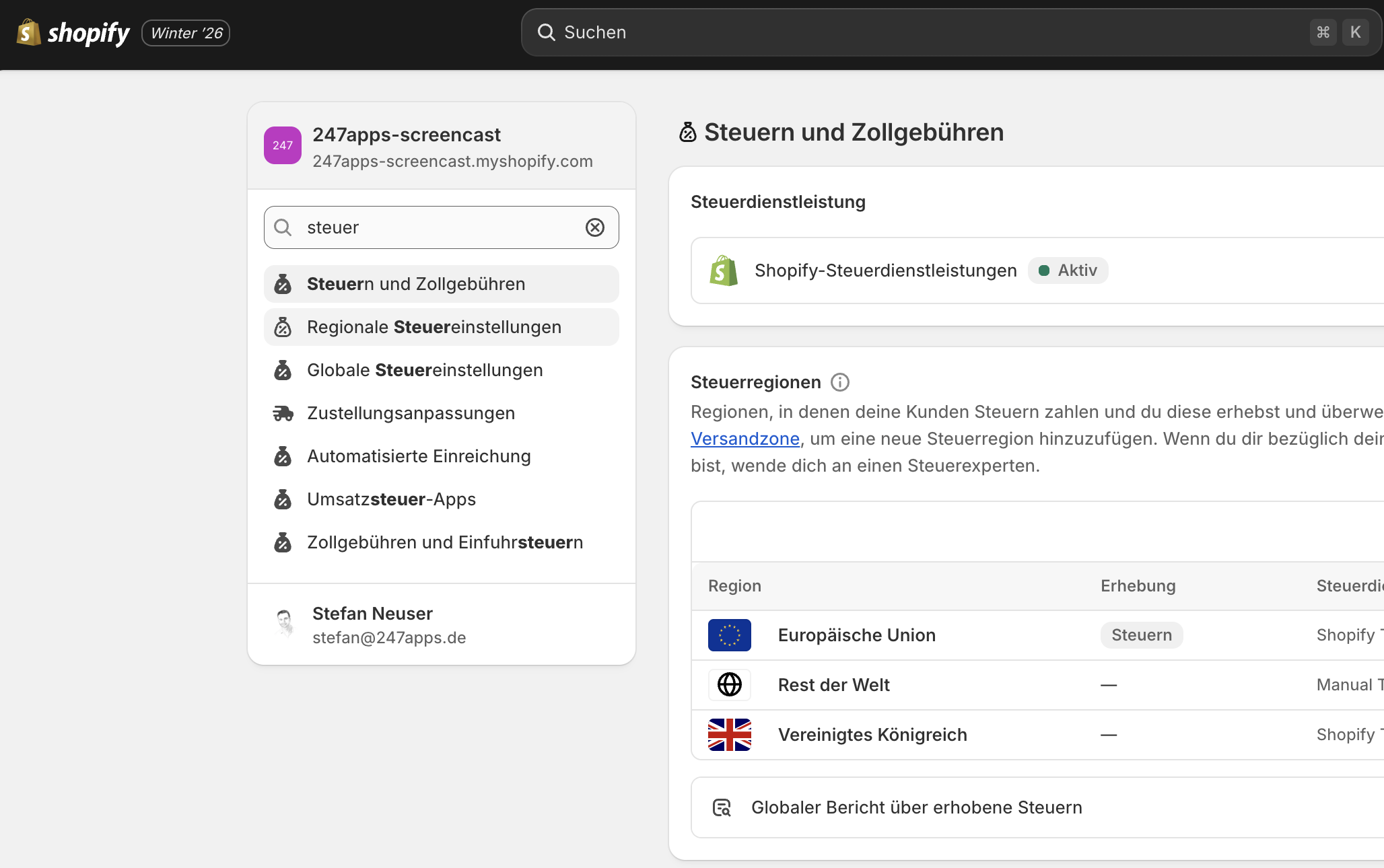Click the 247 store avatar icon
The height and width of the screenshot is (868, 1384).
(282, 145)
